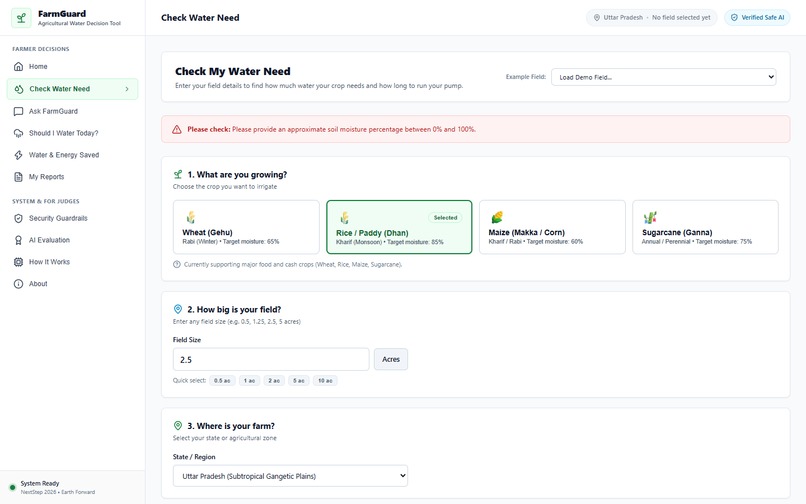Select the Wheat (Gehu) crop card
The width and height of the screenshot is (806, 504).
coord(246,227)
